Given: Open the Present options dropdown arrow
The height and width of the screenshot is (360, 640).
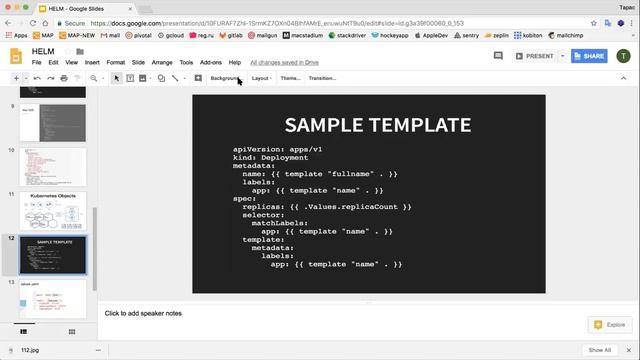Looking at the screenshot, I should click(562, 56).
